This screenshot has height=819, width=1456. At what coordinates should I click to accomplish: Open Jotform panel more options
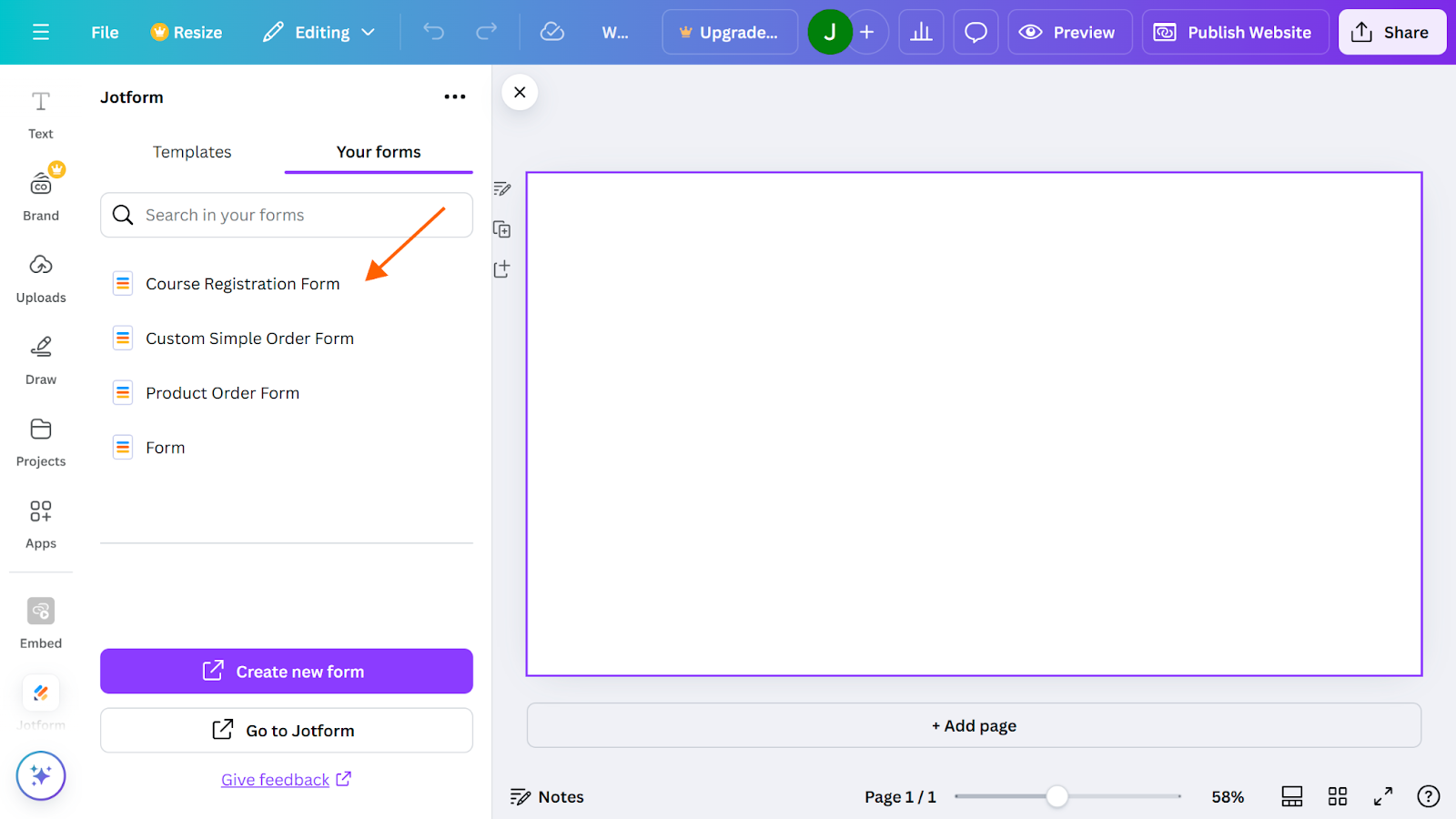point(455,97)
